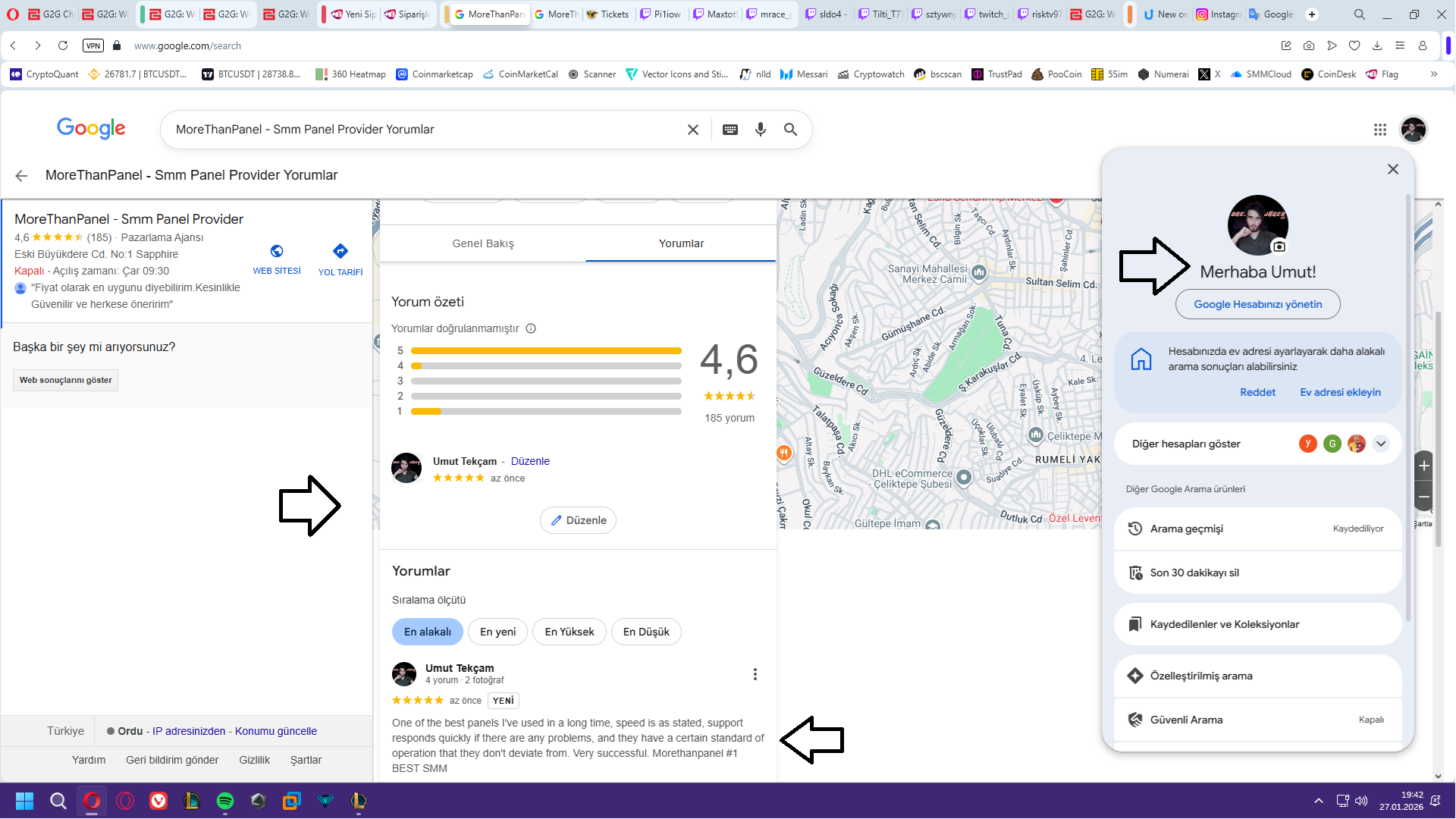Screen dimensions: 1456x819
Task: Switch to the Yeni Sip browser tab
Action: (353, 14)
